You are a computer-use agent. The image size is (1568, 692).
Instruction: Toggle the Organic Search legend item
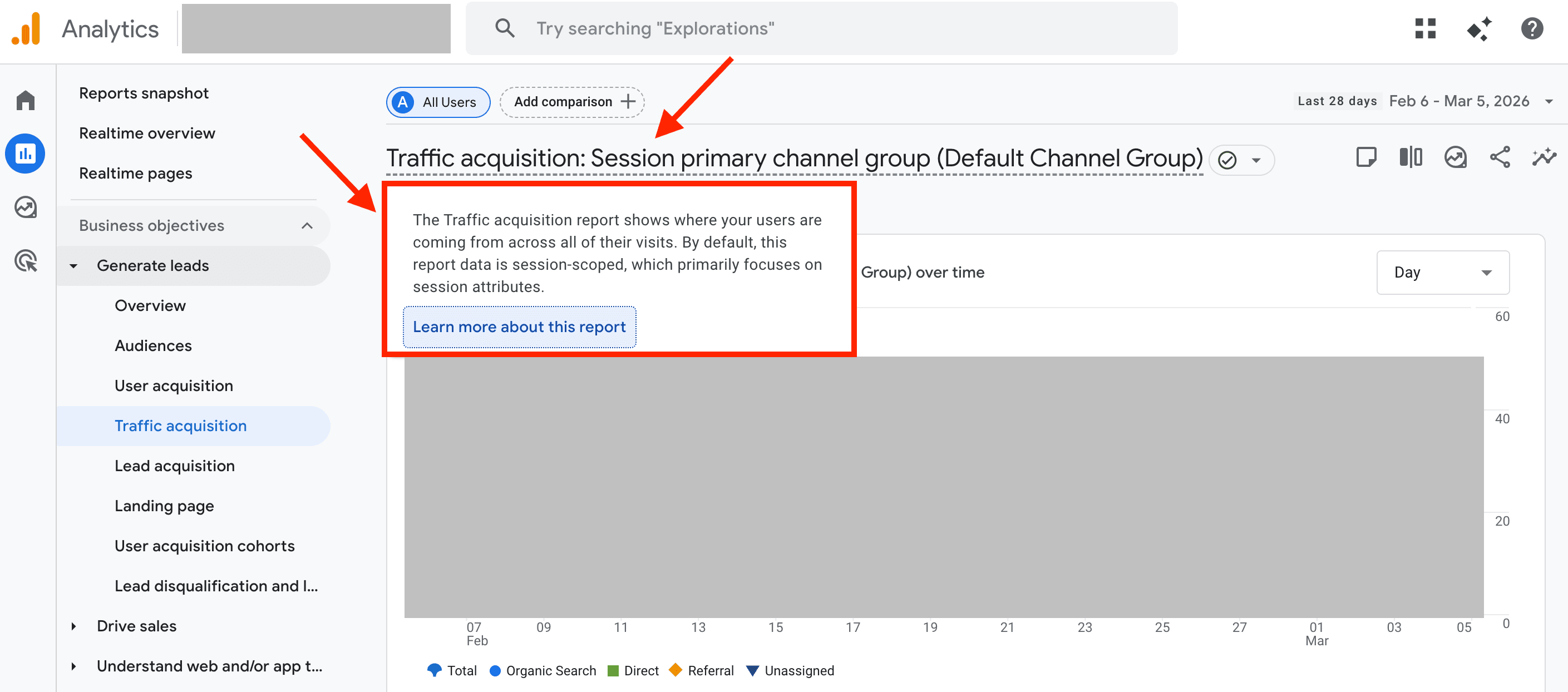(543, 671)
